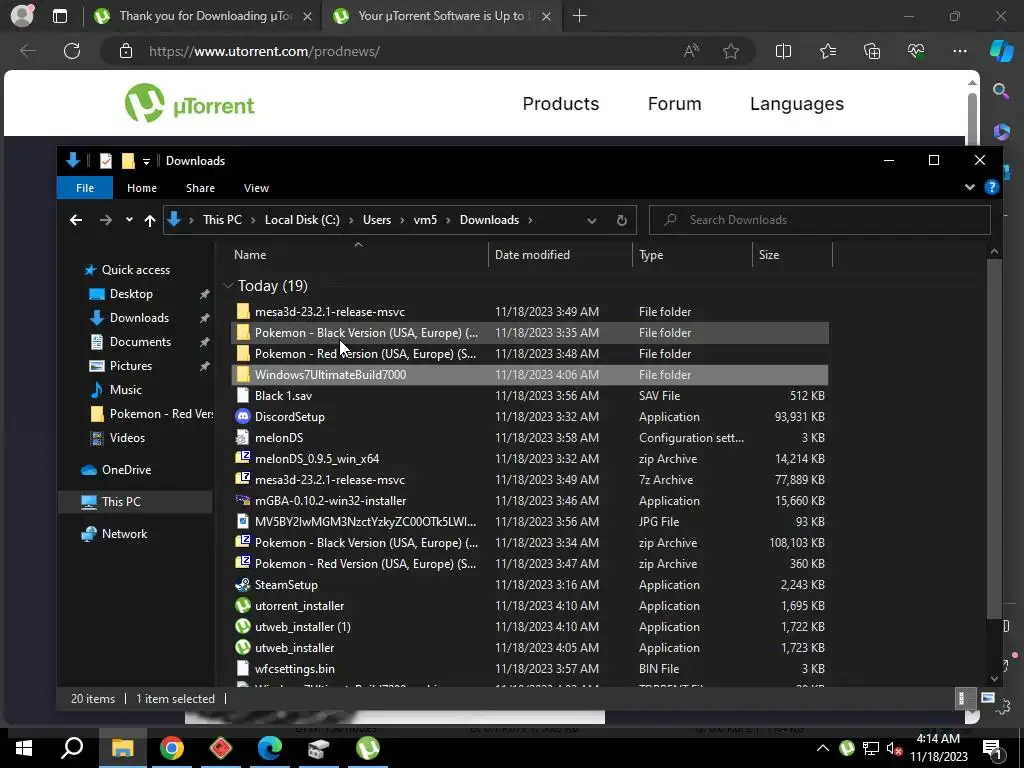Open Forum link on uTorrent site
The width and height of the screenshot is (1024, 768).
(x=674, y=104)
